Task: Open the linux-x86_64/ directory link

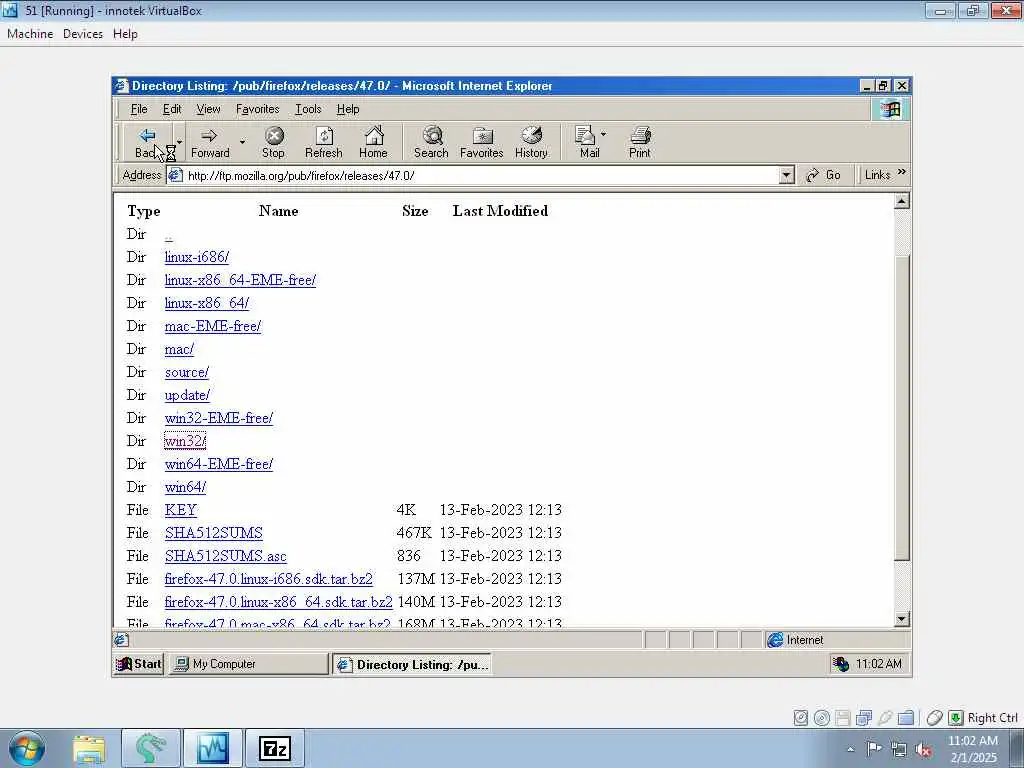Action: (x=206, y=303)
